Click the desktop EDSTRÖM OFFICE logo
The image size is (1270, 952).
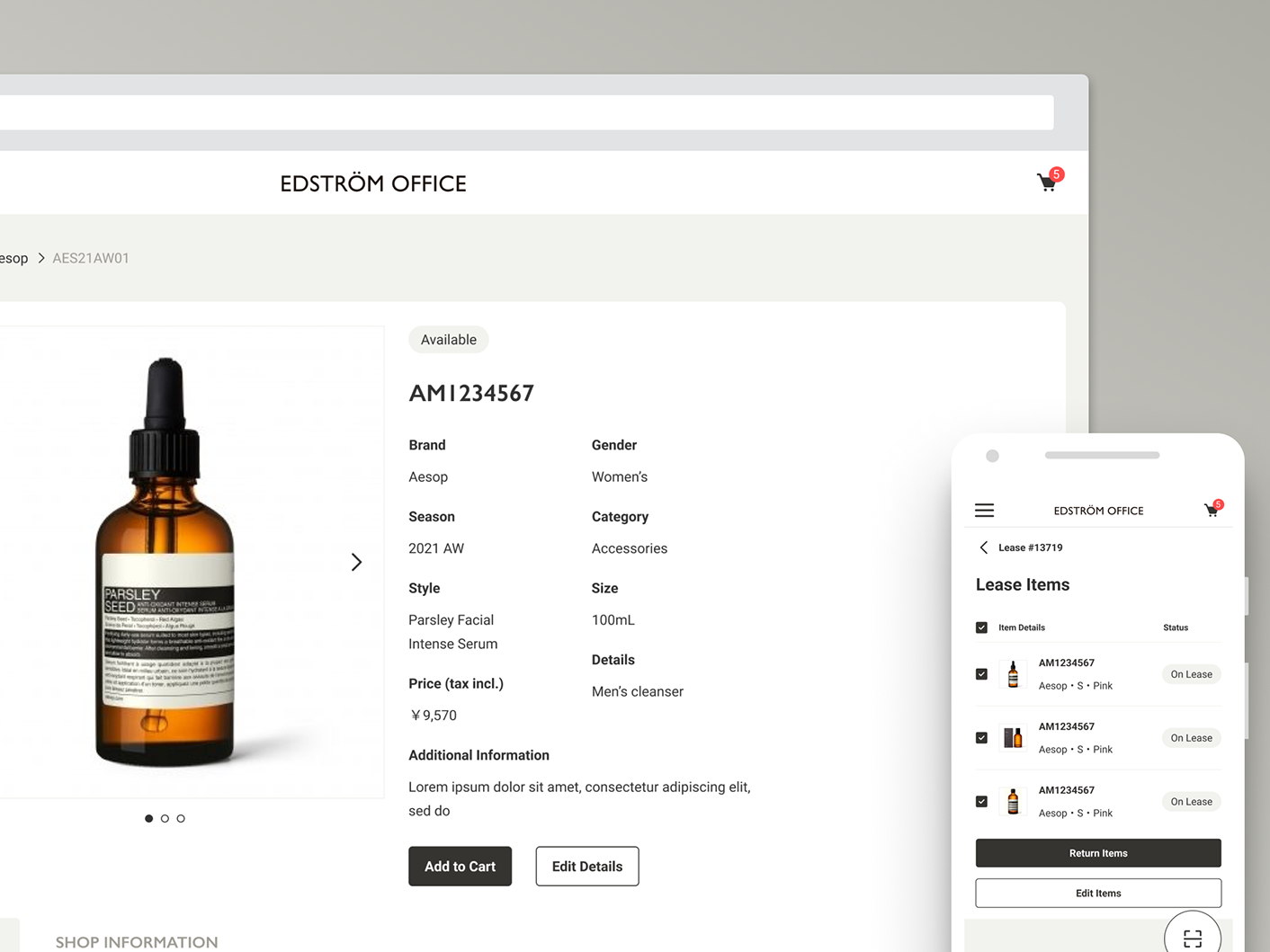tap(373, 183)
